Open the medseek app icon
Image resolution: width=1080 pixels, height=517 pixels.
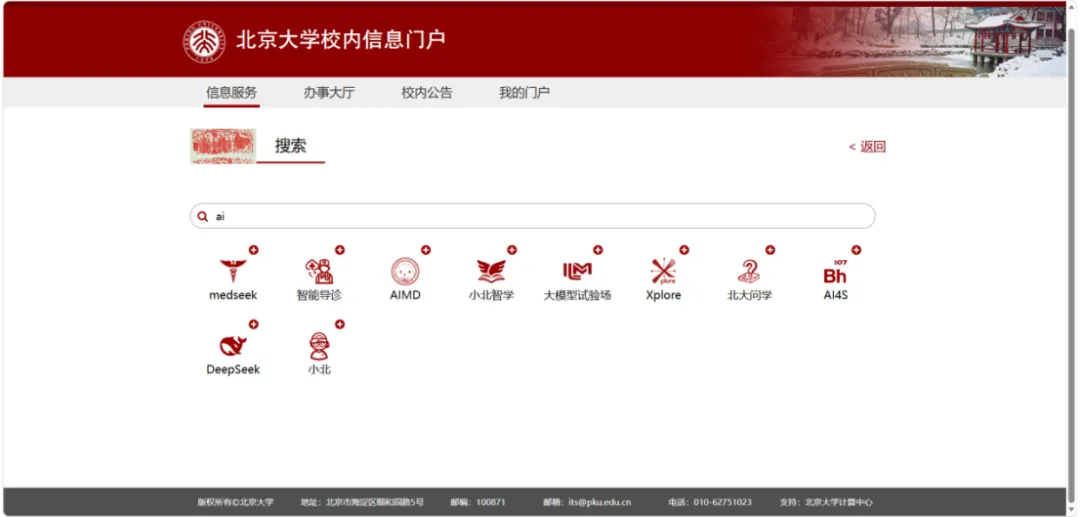click(x=233, y=271)
